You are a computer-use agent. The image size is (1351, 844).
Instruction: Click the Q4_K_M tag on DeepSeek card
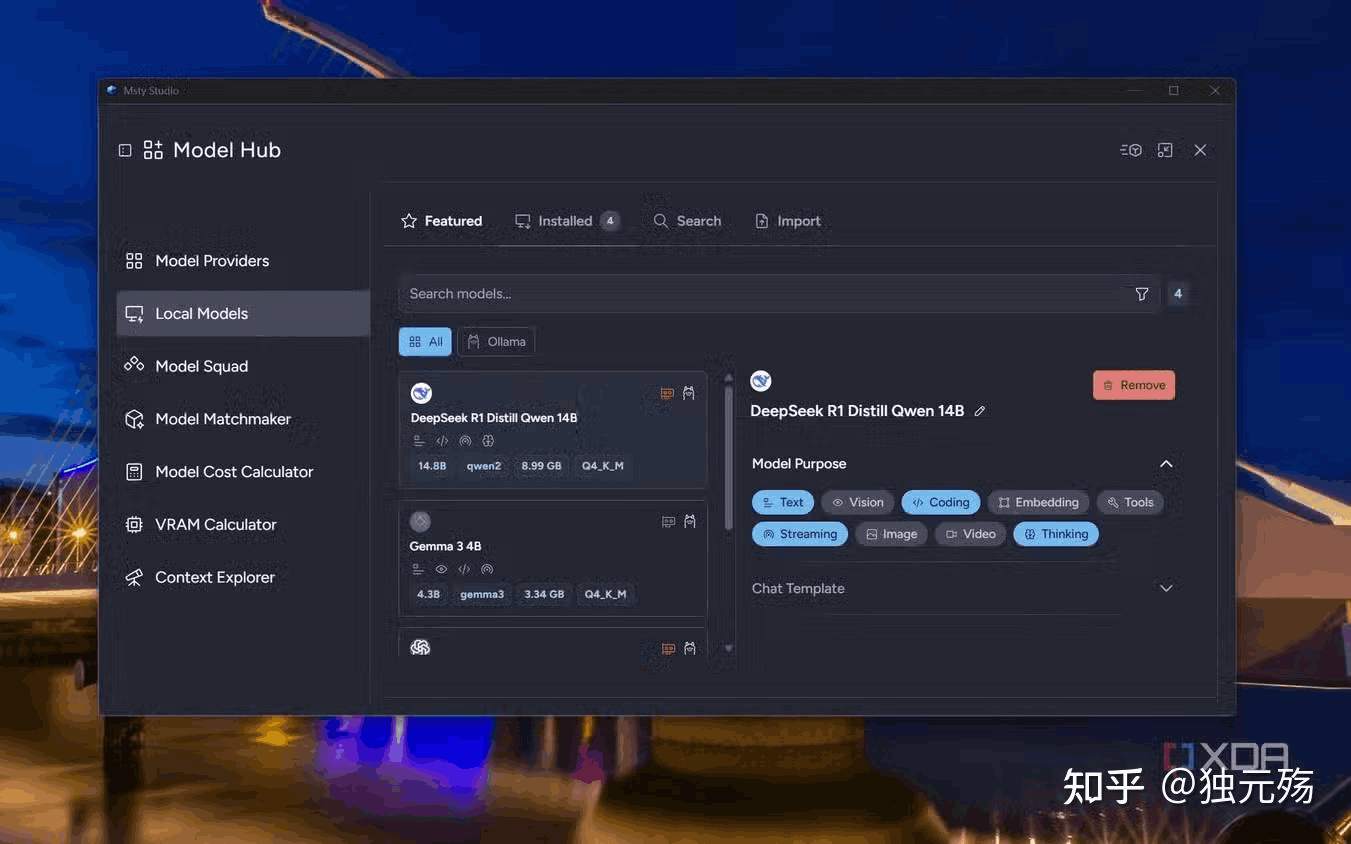(x=602, y=466)
